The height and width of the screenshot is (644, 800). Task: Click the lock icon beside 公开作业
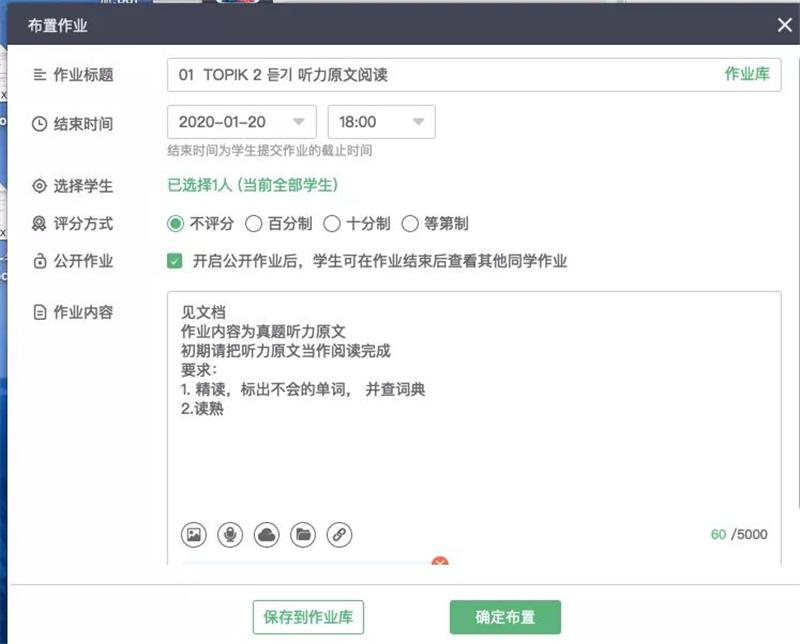point(39,260)
